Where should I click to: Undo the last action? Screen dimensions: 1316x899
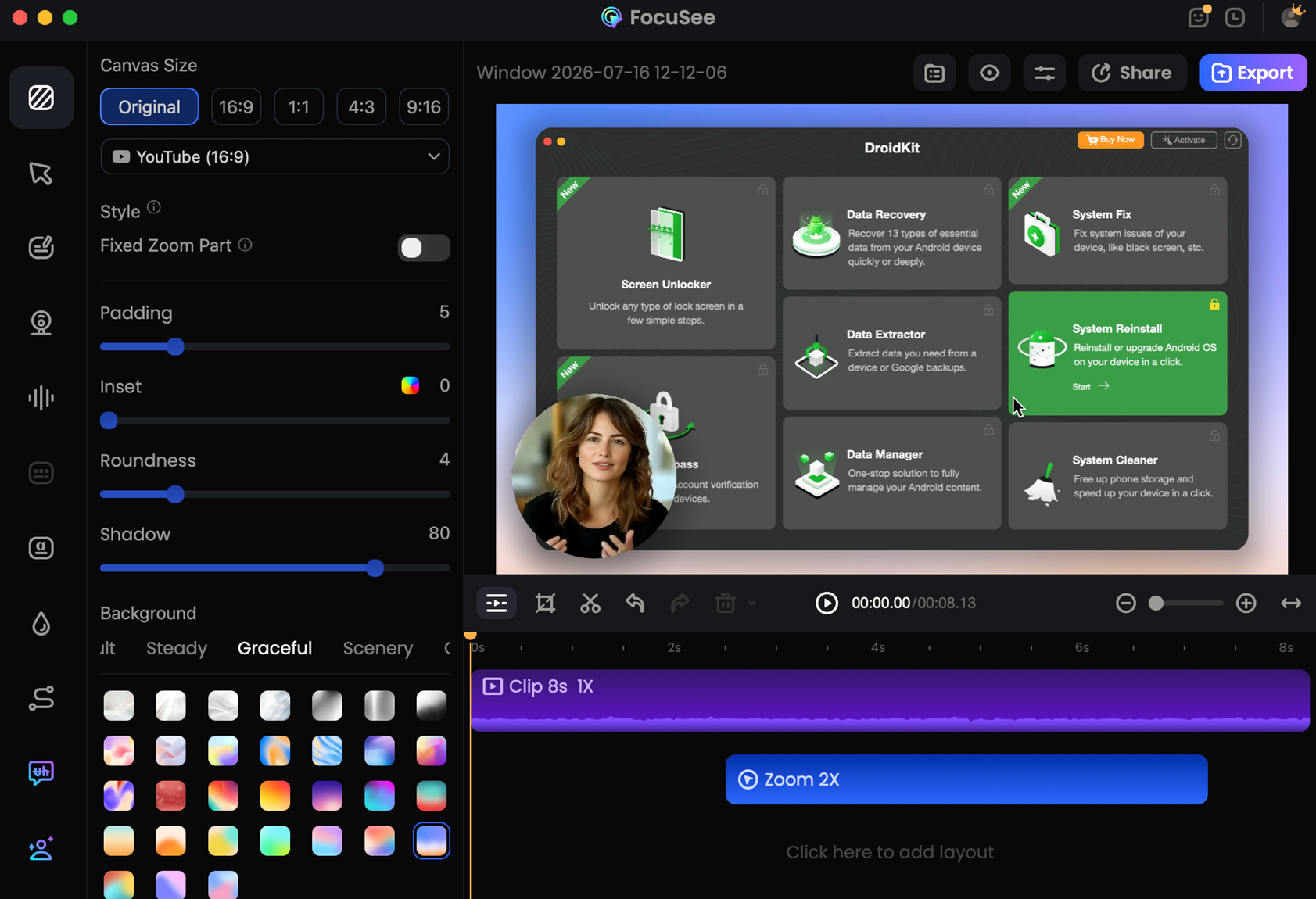point(635,603)
